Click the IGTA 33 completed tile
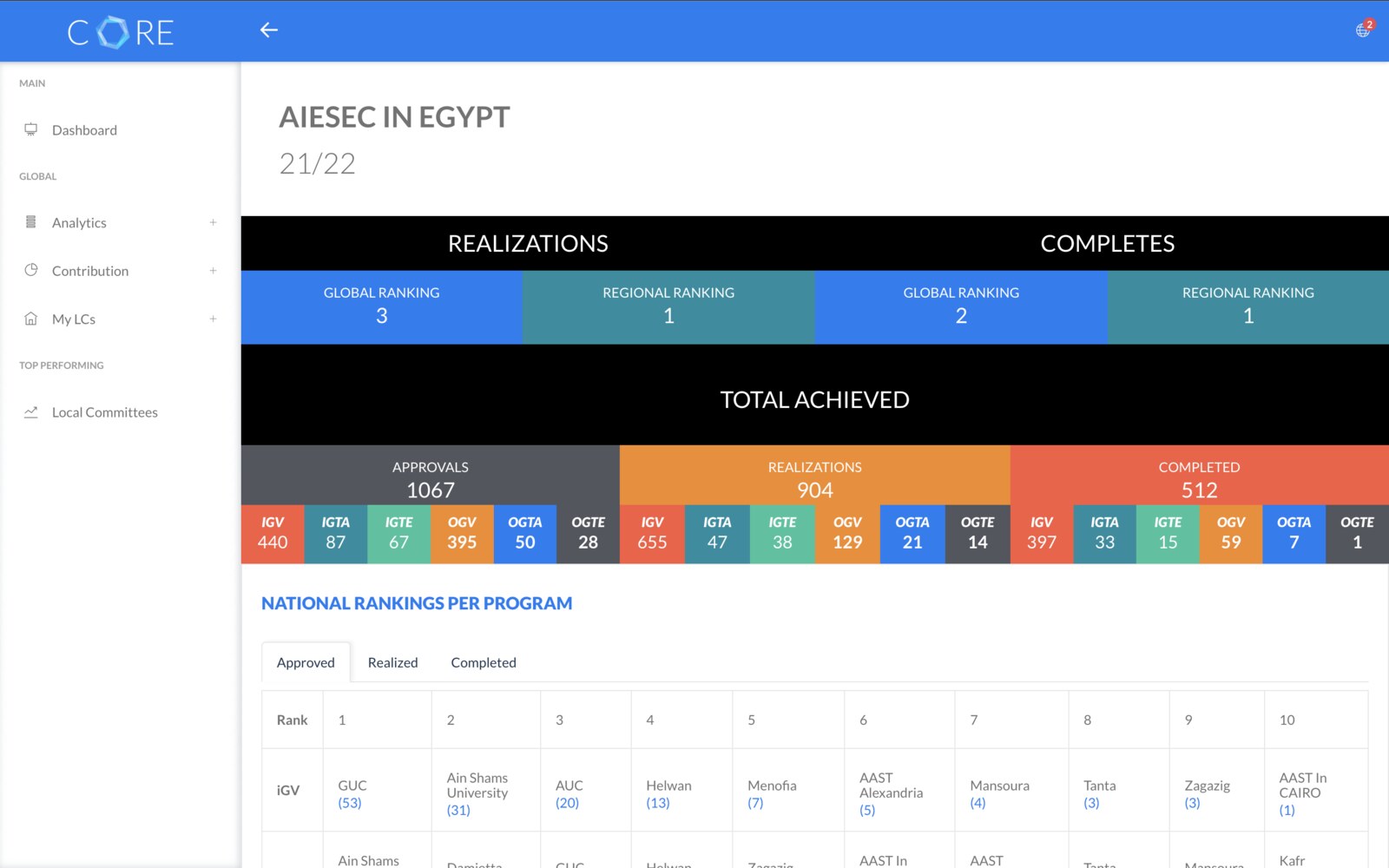 (x=1105, y=534)
